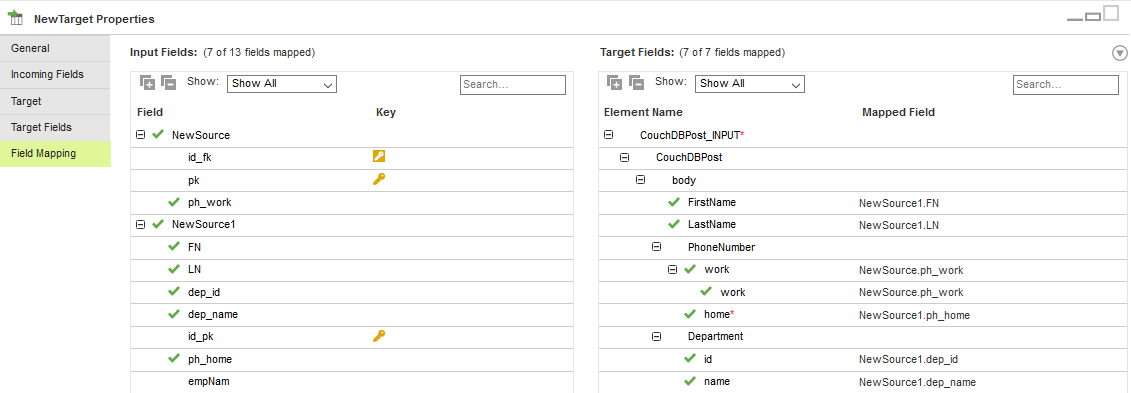Screen dimensions: 1131x393
Task: Open Target Fields Show All dropdown
Action: coord(750,84)
